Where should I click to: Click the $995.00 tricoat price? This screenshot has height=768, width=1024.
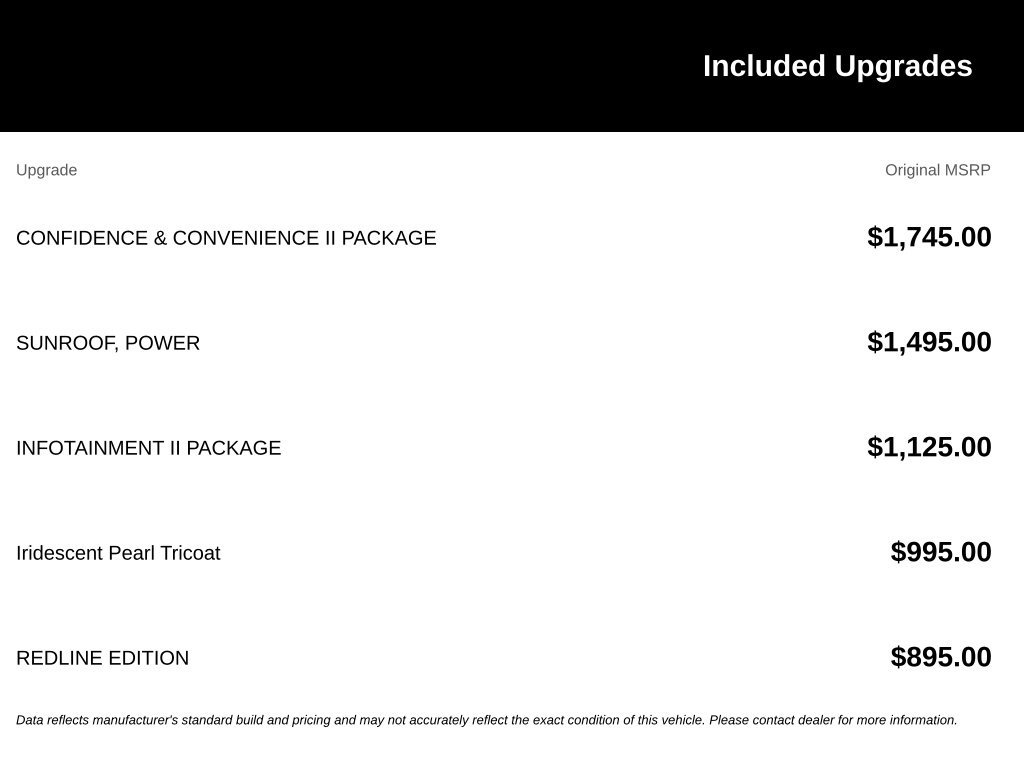[941, 552]
